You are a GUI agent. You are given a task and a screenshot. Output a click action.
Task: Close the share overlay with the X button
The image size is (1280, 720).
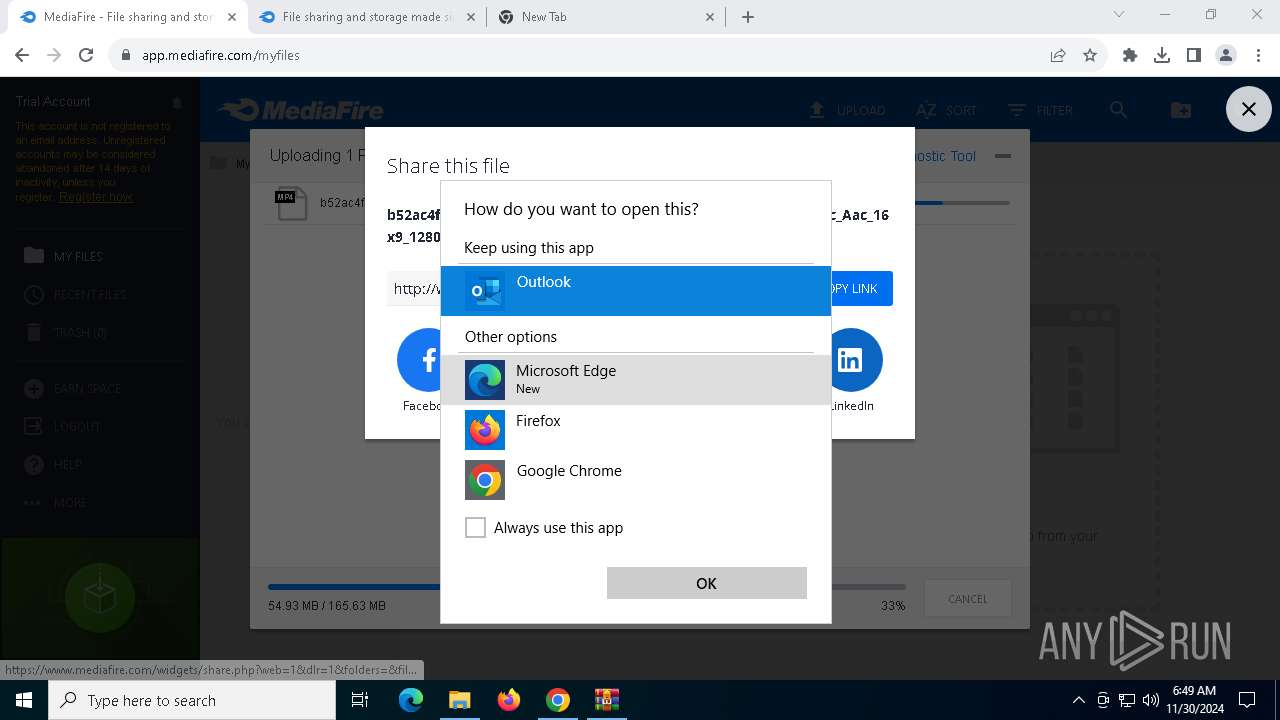1248,109
